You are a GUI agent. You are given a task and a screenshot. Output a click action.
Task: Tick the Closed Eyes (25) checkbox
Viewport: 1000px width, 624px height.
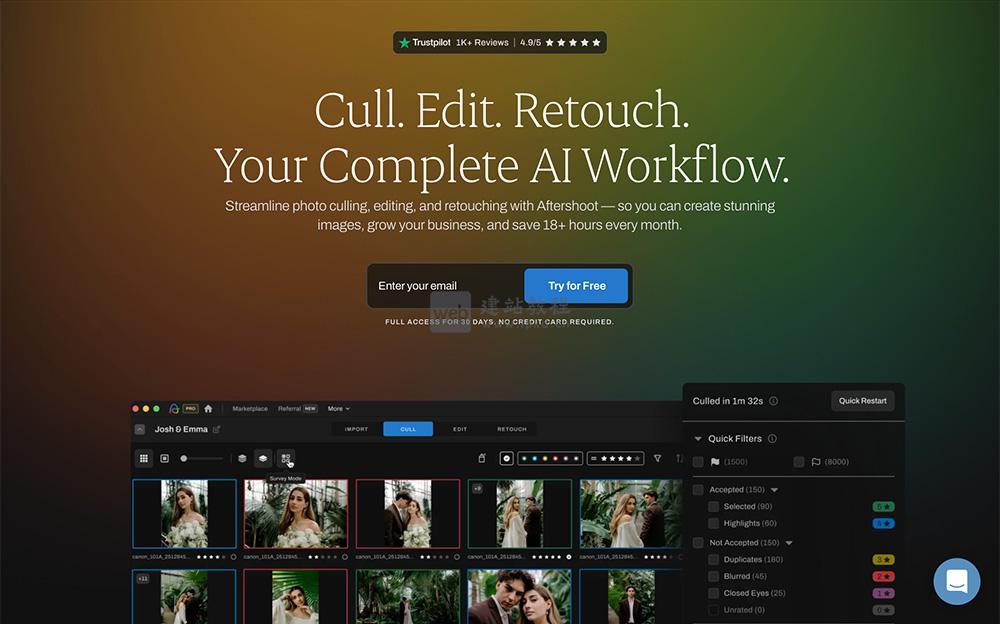pos(714,593)
